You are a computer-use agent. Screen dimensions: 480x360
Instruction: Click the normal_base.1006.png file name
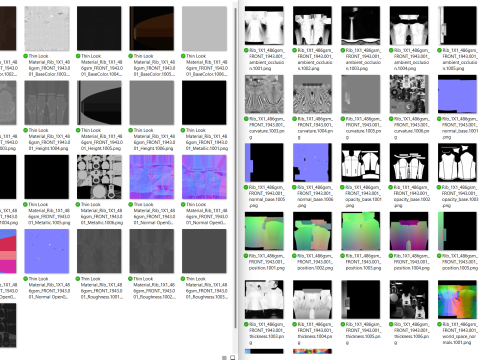(315, 196)
